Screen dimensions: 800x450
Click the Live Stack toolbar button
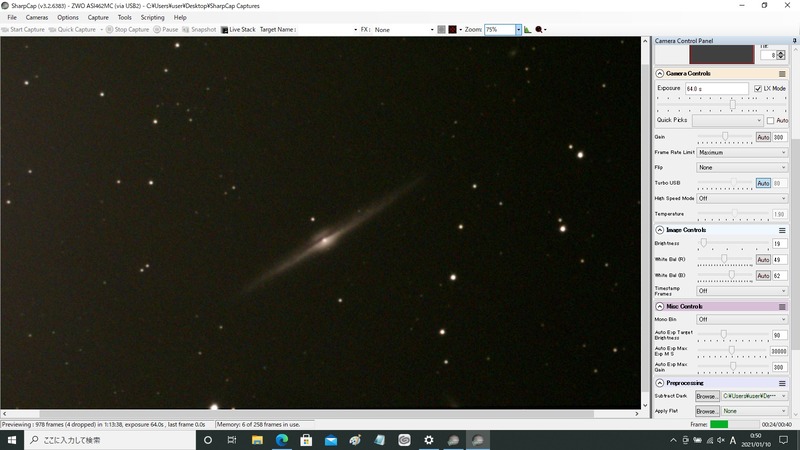pyautogui.click(x=238, y=30)
